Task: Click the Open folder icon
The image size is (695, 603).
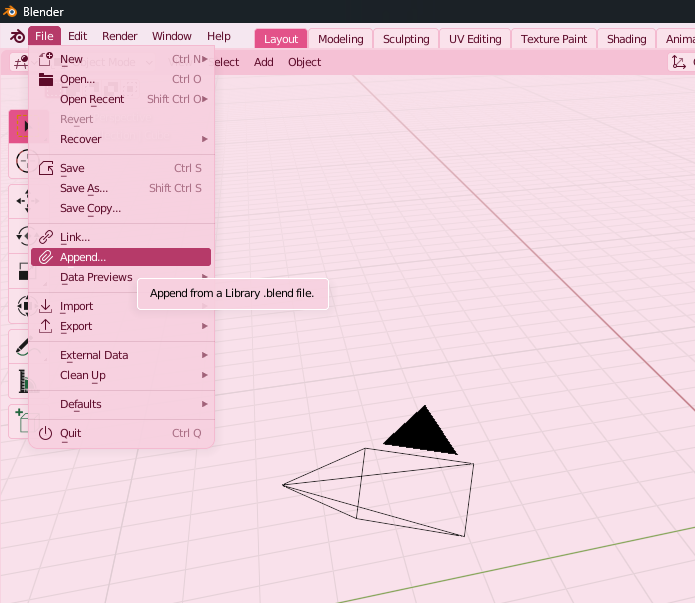Action: (x=46, y=79)
